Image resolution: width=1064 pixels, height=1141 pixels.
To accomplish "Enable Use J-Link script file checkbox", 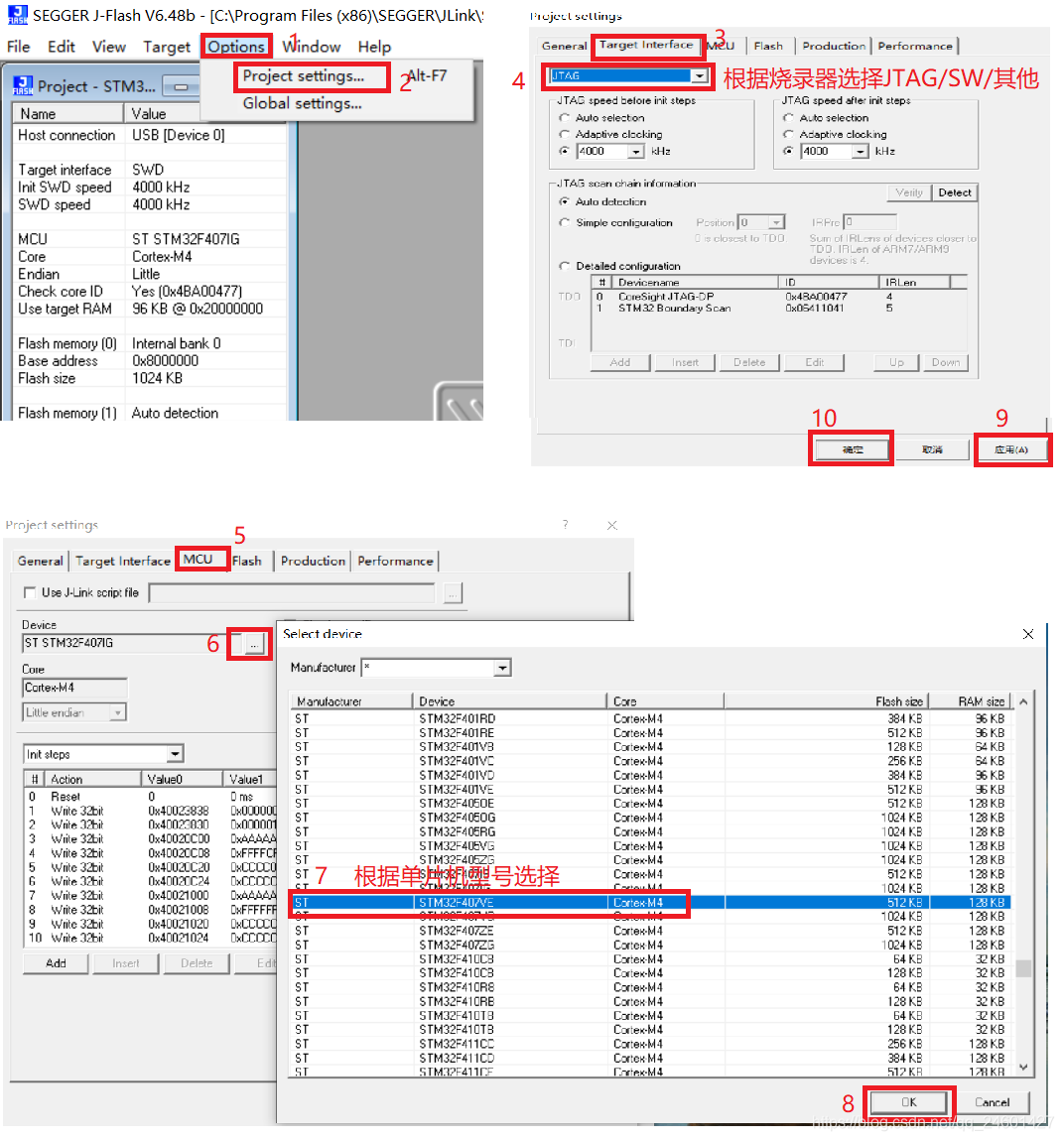I will tap(30, 593).
